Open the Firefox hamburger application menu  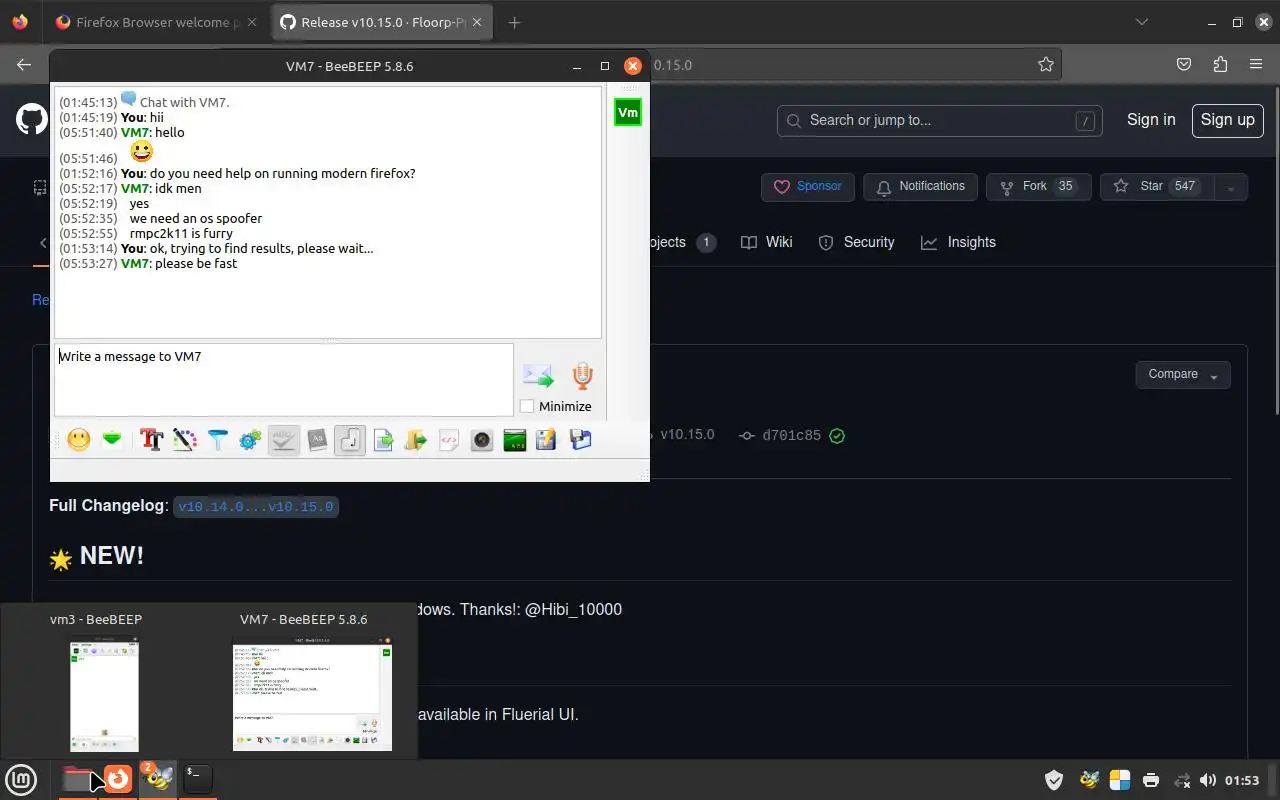pyautogui.click(x=1256, y=64)
